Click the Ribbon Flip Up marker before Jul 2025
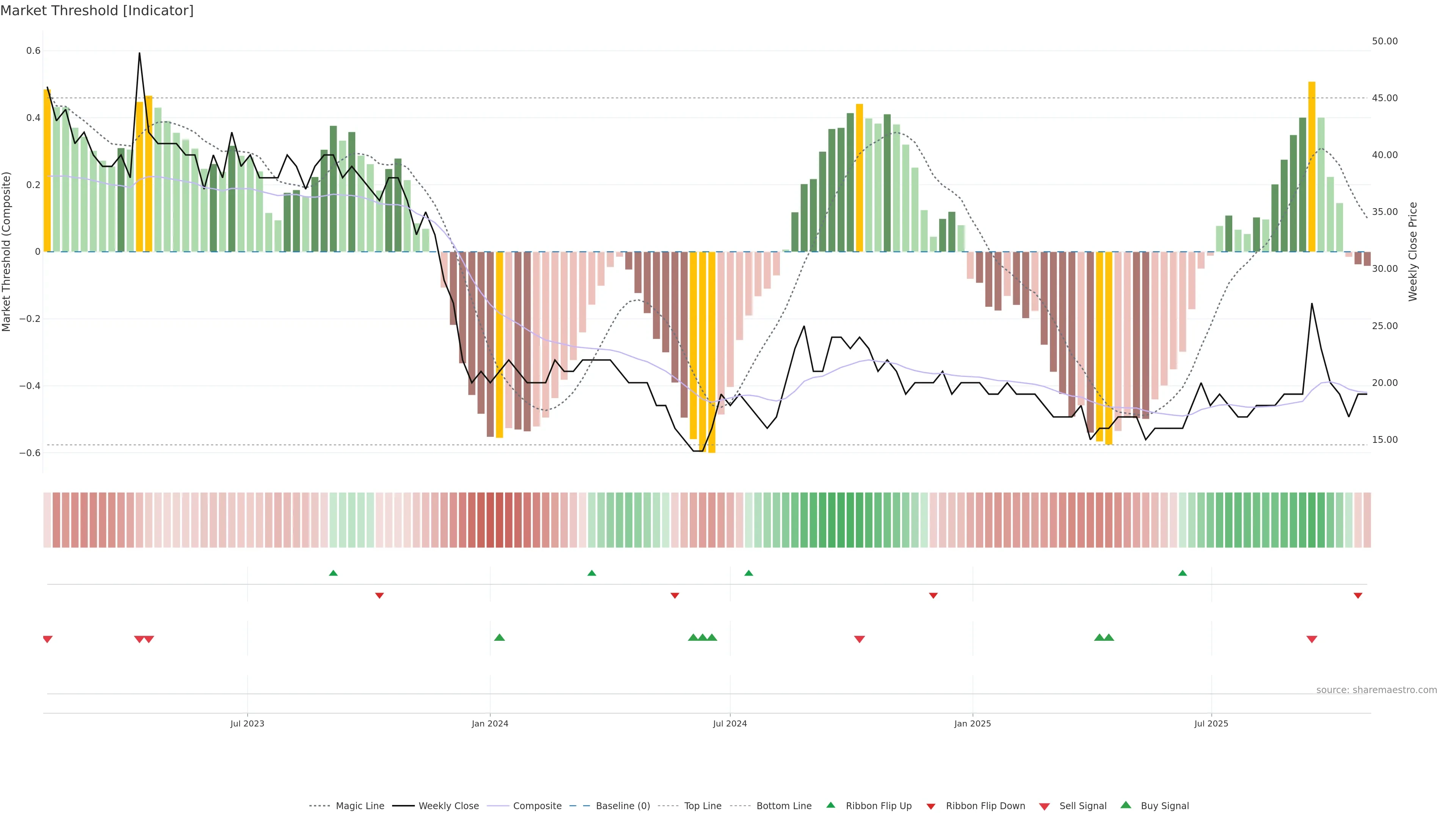 click(1183, 573)
